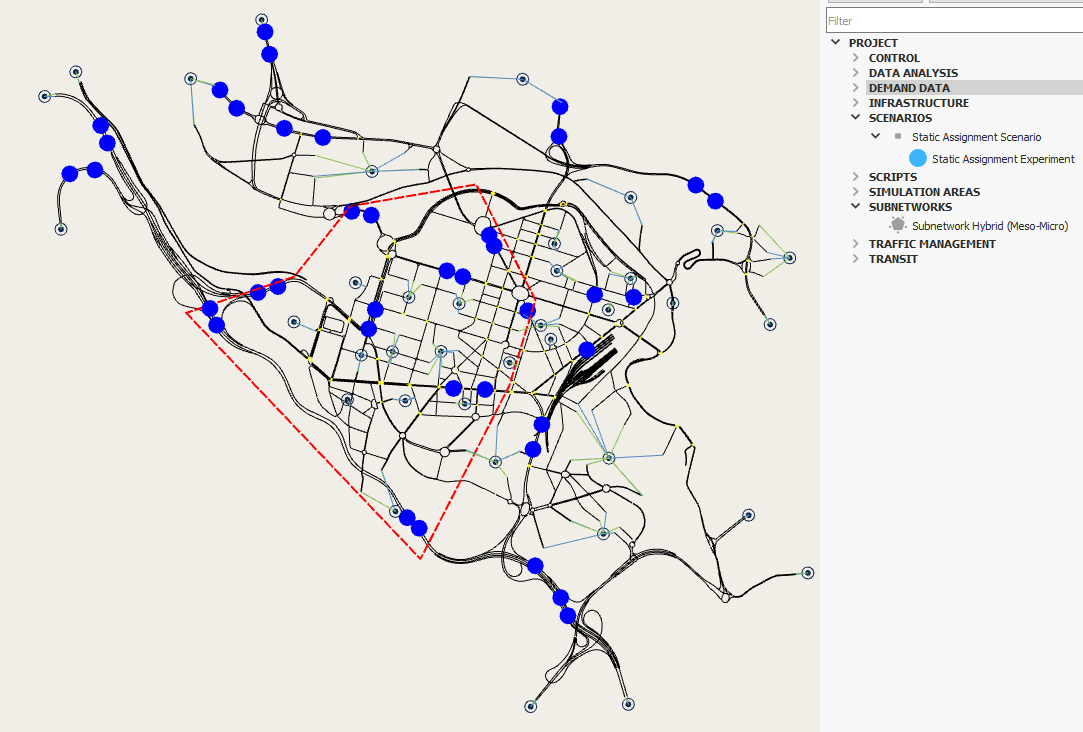Expand the INFRASTRUCTURE folder arrow
The width and height of the screenshot is (1083, 732).
[856, 103]
